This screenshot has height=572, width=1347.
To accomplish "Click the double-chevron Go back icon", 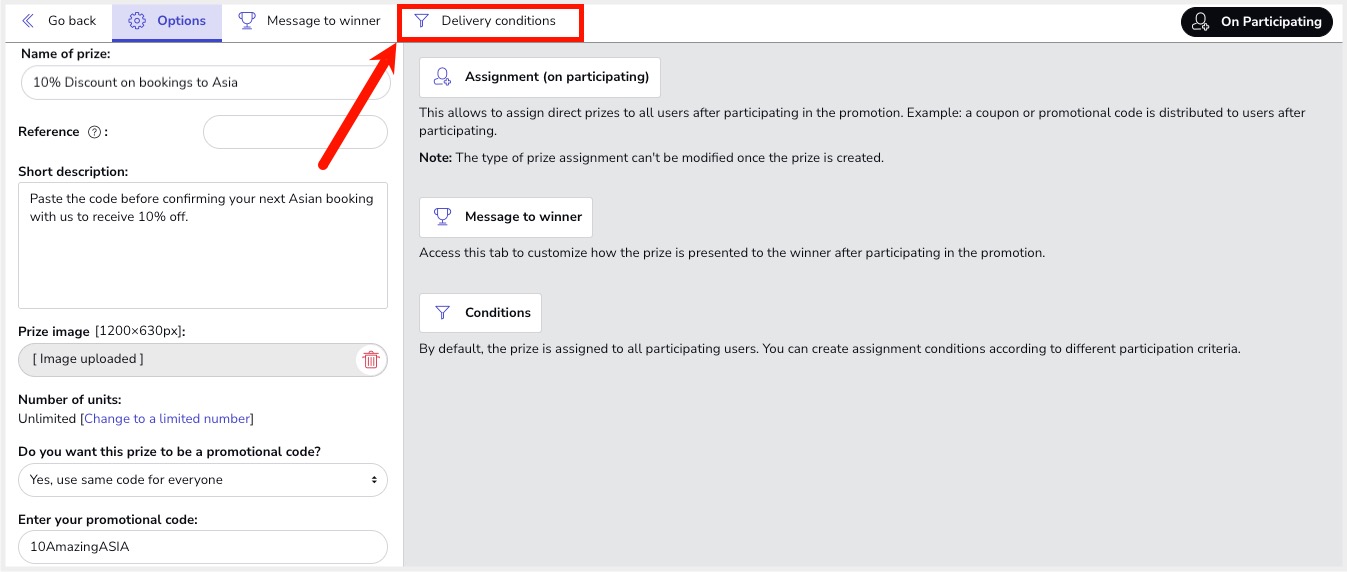I will coord(28,21).
